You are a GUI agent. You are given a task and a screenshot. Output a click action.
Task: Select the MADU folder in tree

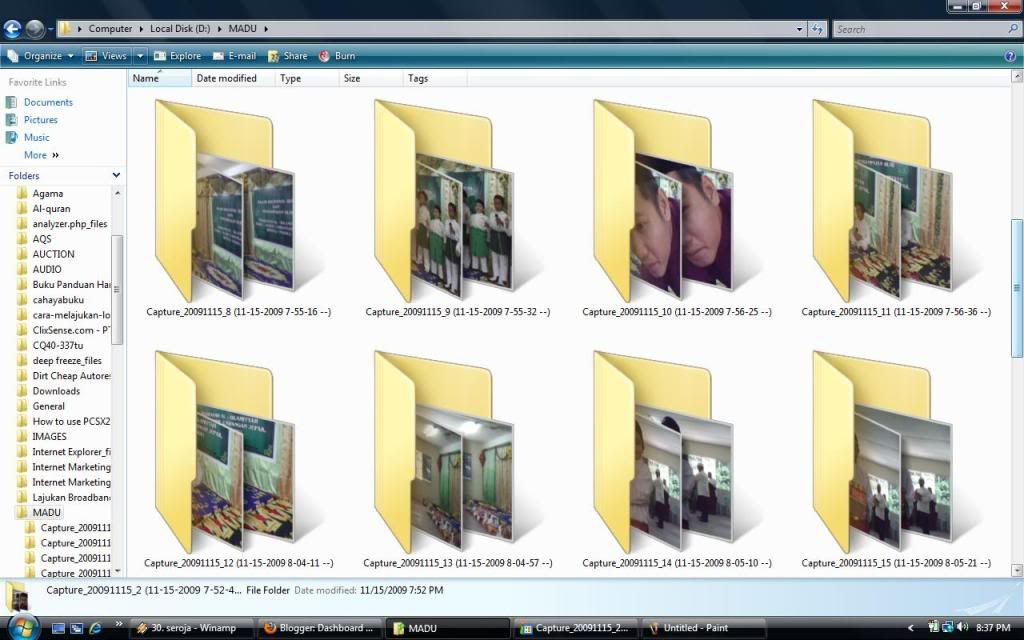coord(46,513)
